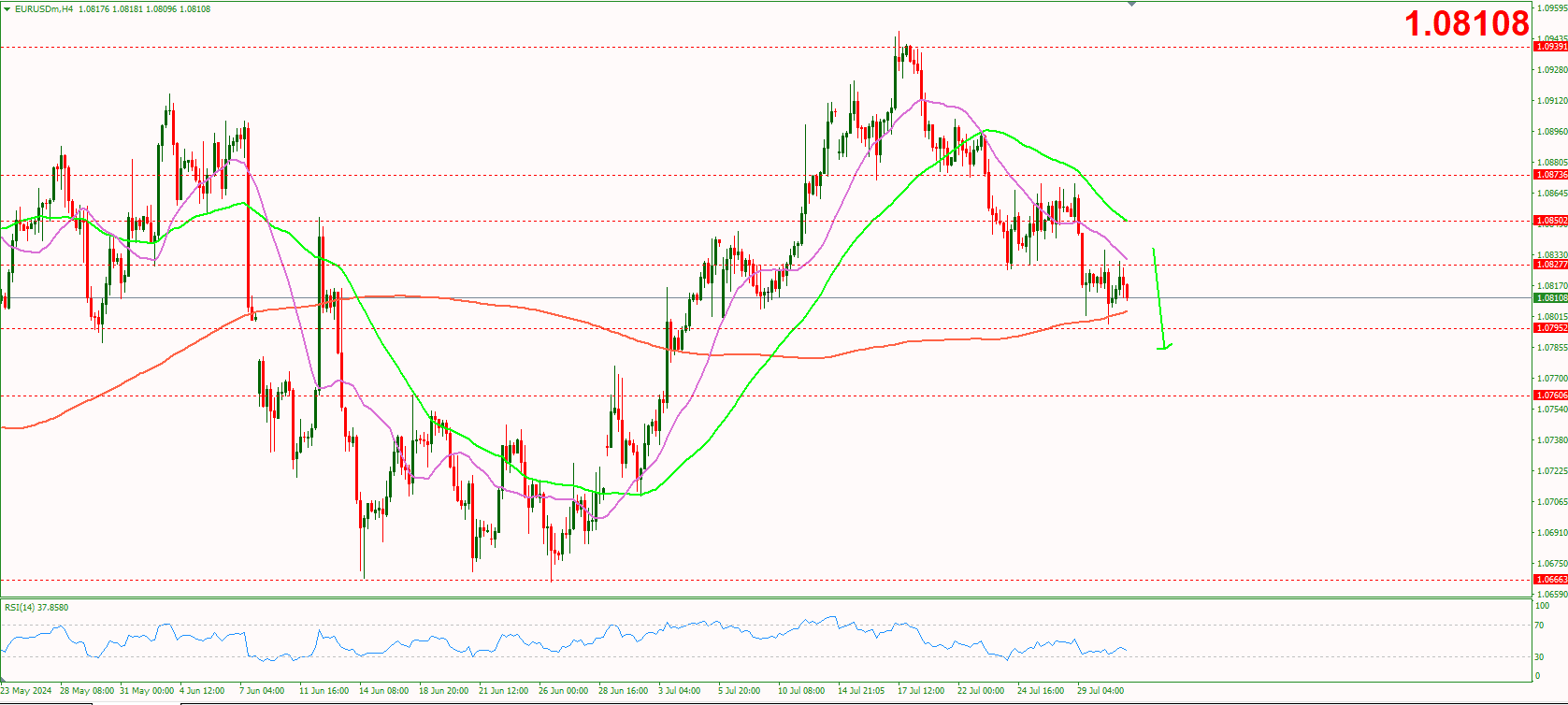
Task: Click the large red 1.08108 price display
Action: click(1467, 23)
